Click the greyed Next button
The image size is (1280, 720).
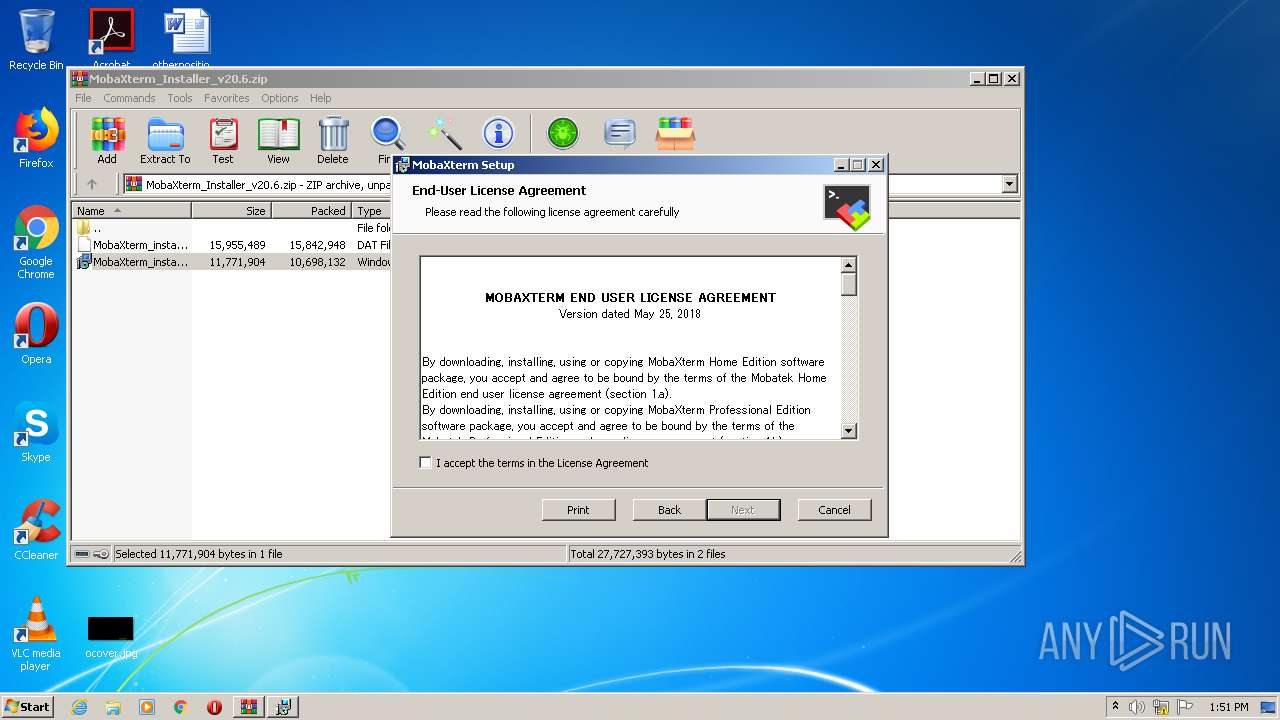tap(743, 510)
